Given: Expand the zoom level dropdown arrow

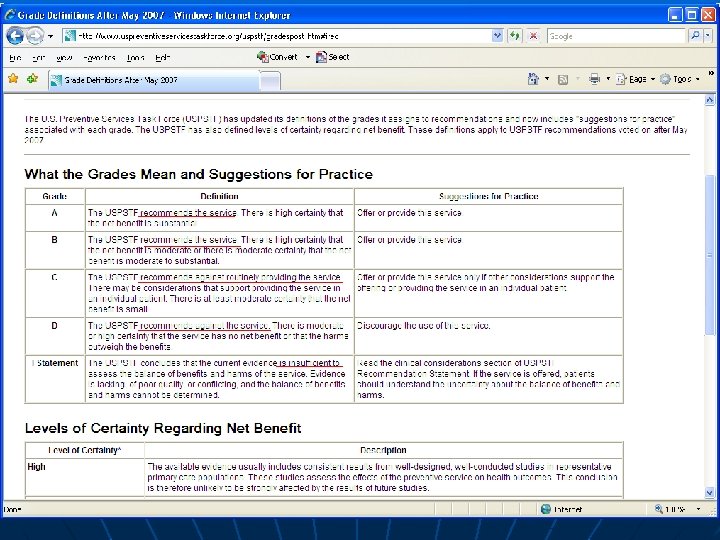Looking at the screenshot, I should pyautogui.click(x=698, y=509).
